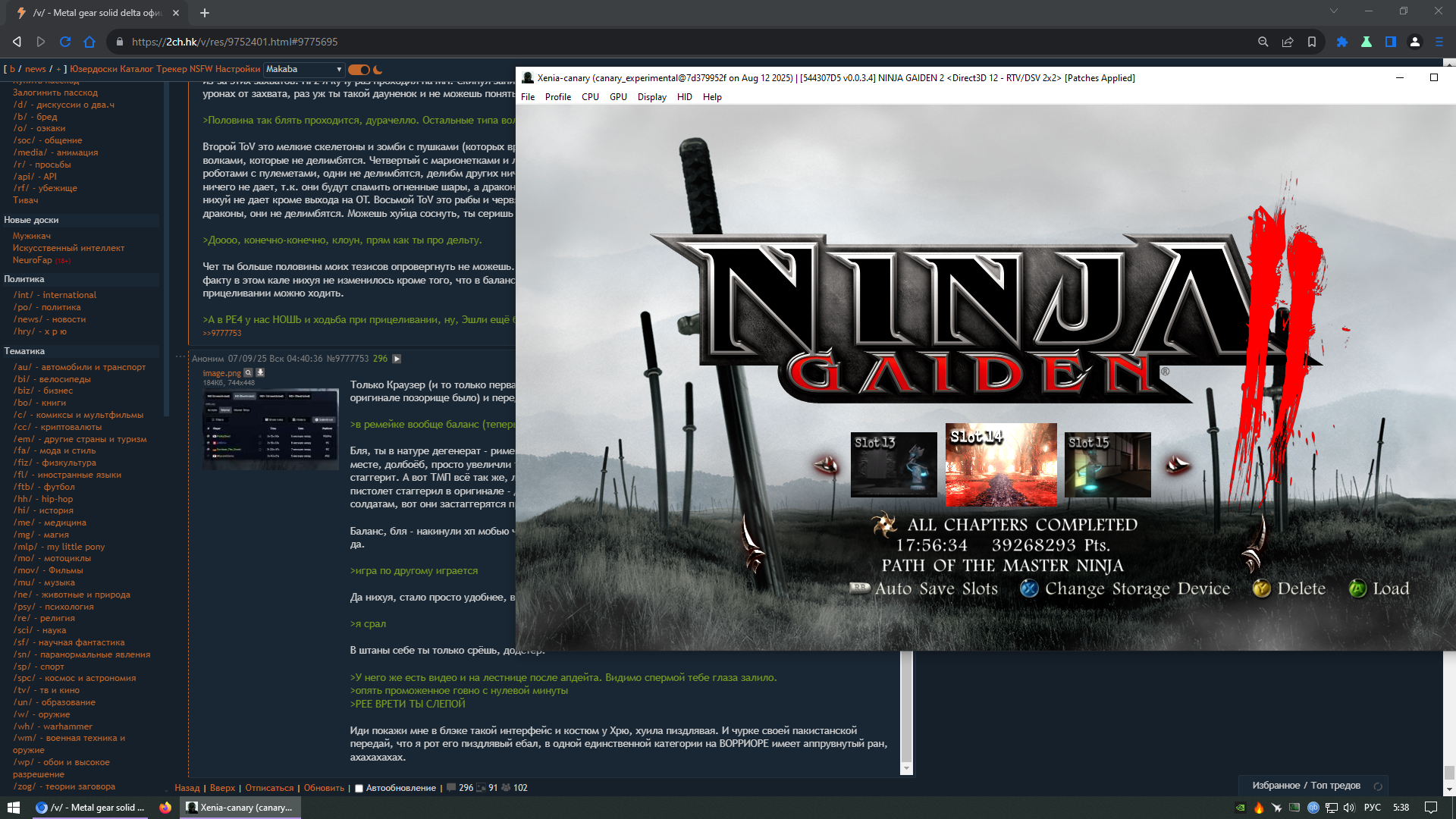This screenshot has width=1456, height=819.
Task: Open the Каталог link in the board header
Action: point(136,69)
